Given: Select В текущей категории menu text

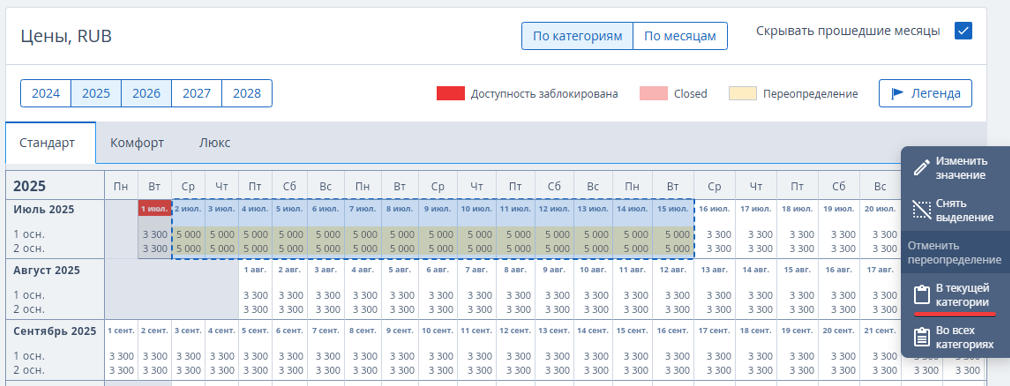Looking at the screenshot, I should [x=962, y=294].
